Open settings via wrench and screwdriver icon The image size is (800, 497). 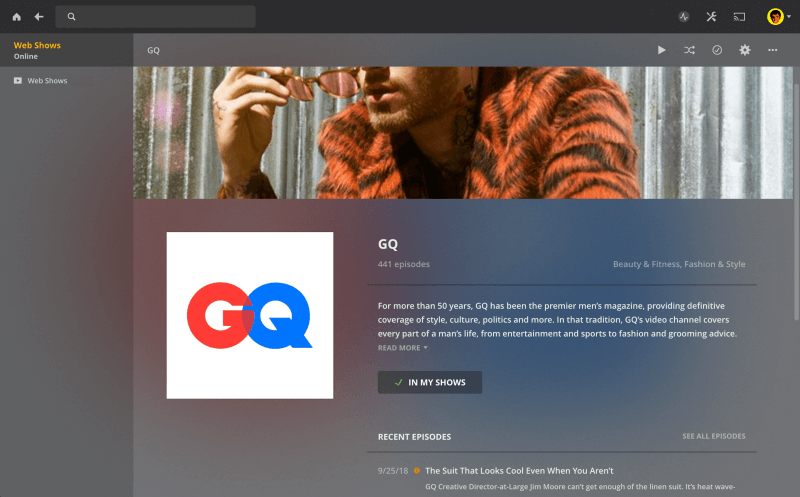point(711,17)
